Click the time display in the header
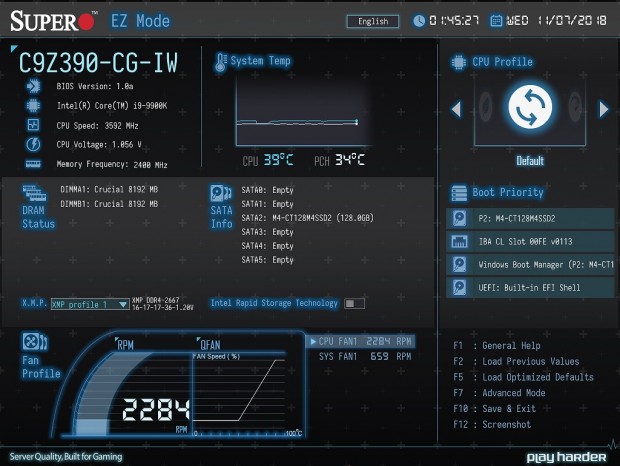The height and width of the screenshot is (466, 620). [454, 21]
